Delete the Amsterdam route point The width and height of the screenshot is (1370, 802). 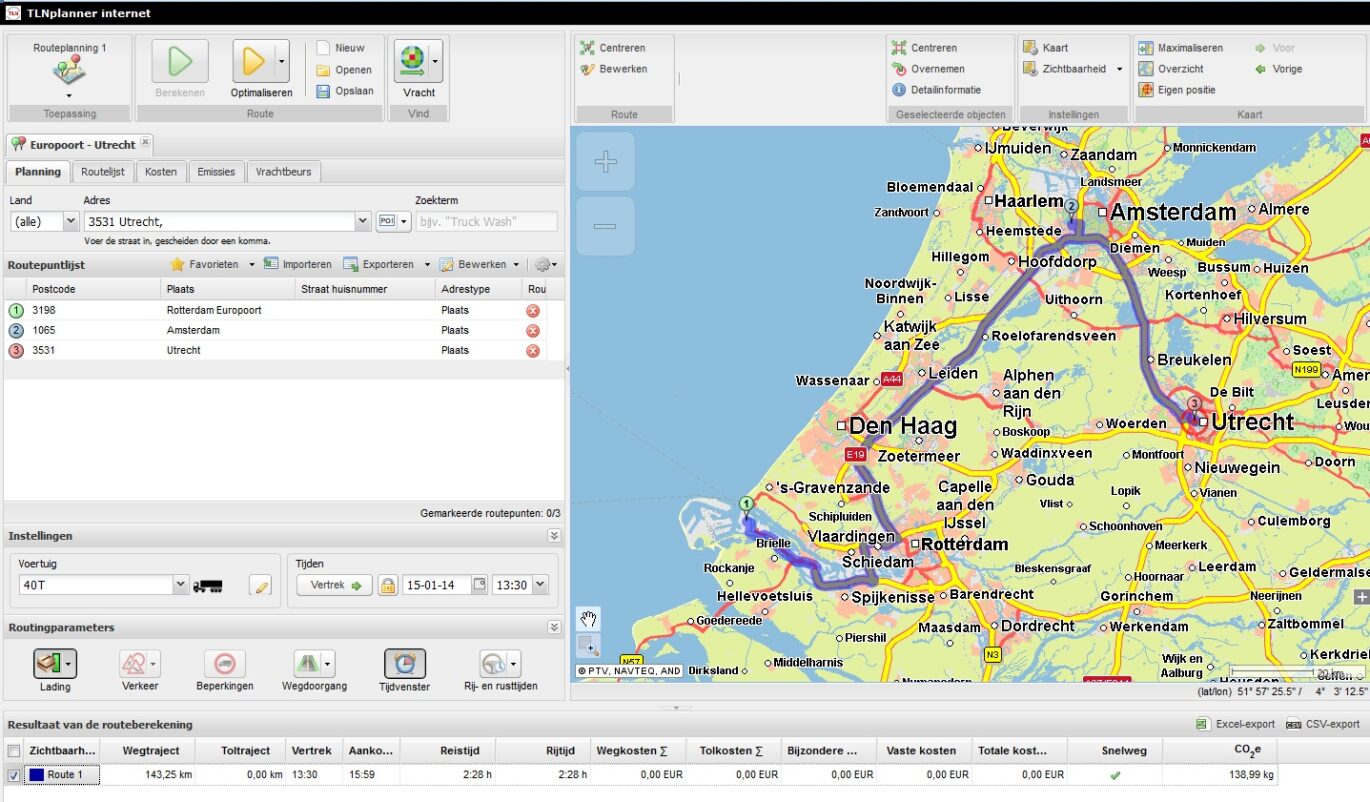coord(532,331)
